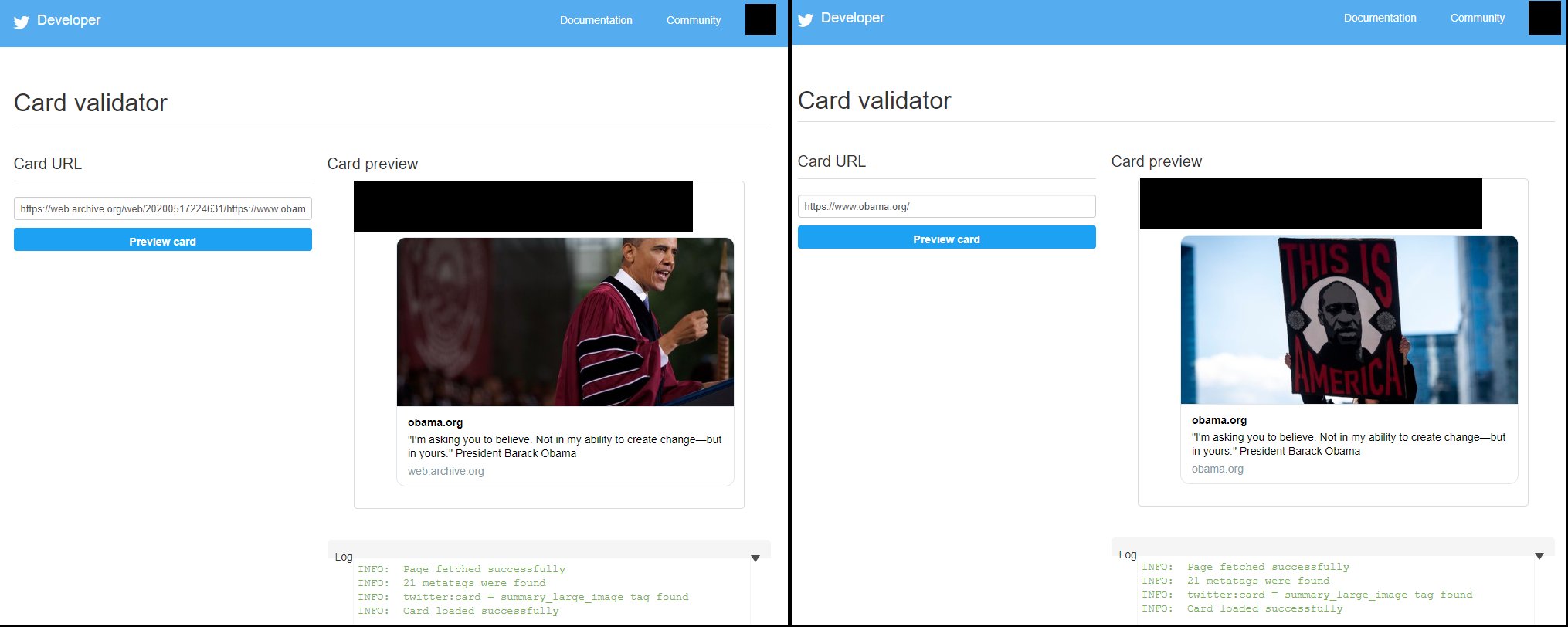
Task: Click the web.archive.org domain link in card
Action: (x=446, y=471)
